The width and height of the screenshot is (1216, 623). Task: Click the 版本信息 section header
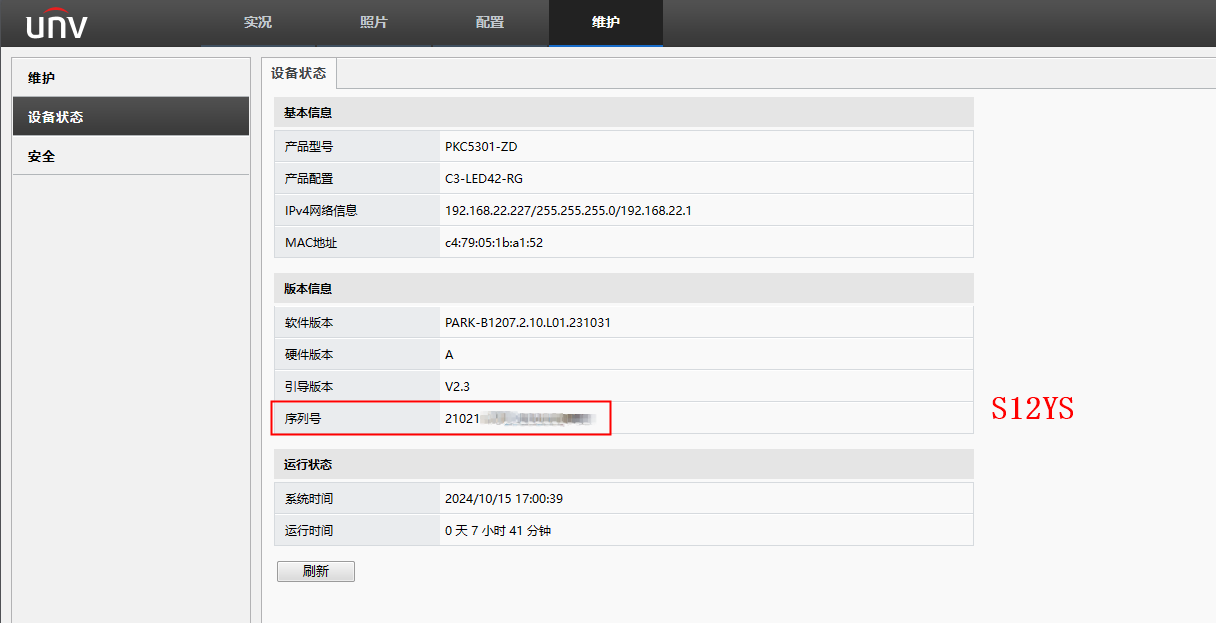point(623,288)
